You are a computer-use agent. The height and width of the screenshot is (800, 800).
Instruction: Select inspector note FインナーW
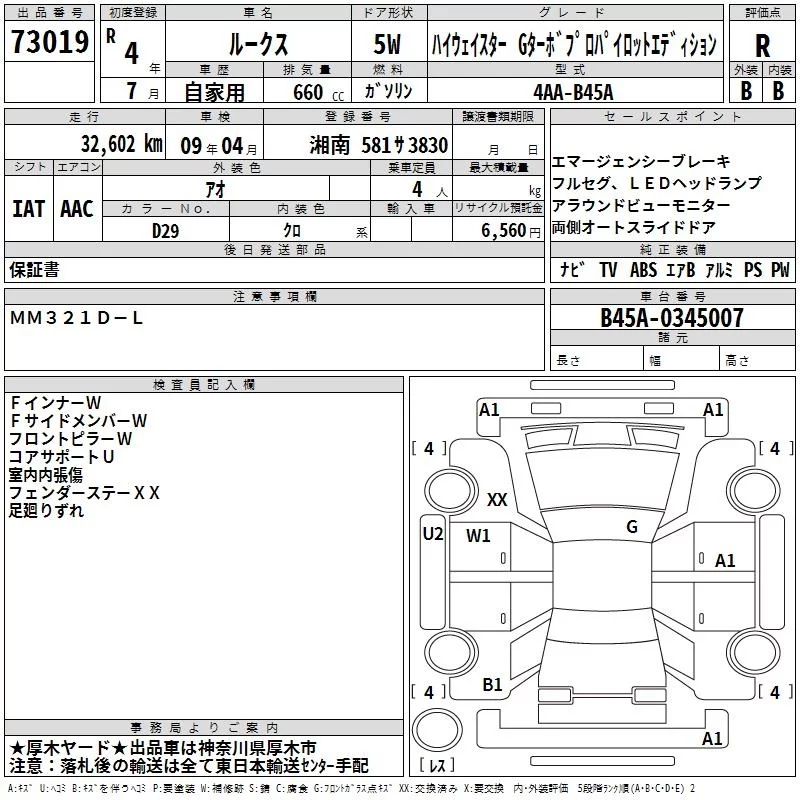pyautogui.click(x=55, y=403)
